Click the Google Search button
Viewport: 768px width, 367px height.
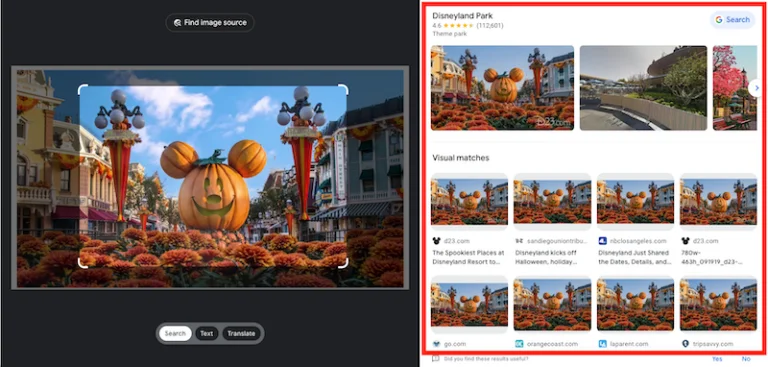(x=732, y=20)
